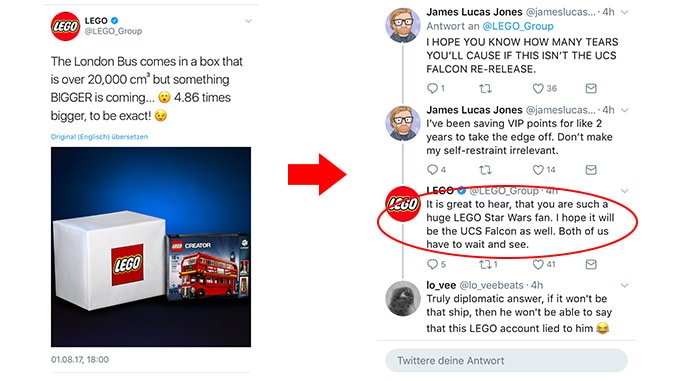This screenshot has width=678, height=381.
Task: Open James Lucas Jones' avatar on first tweet
Action: click(403, 25)
